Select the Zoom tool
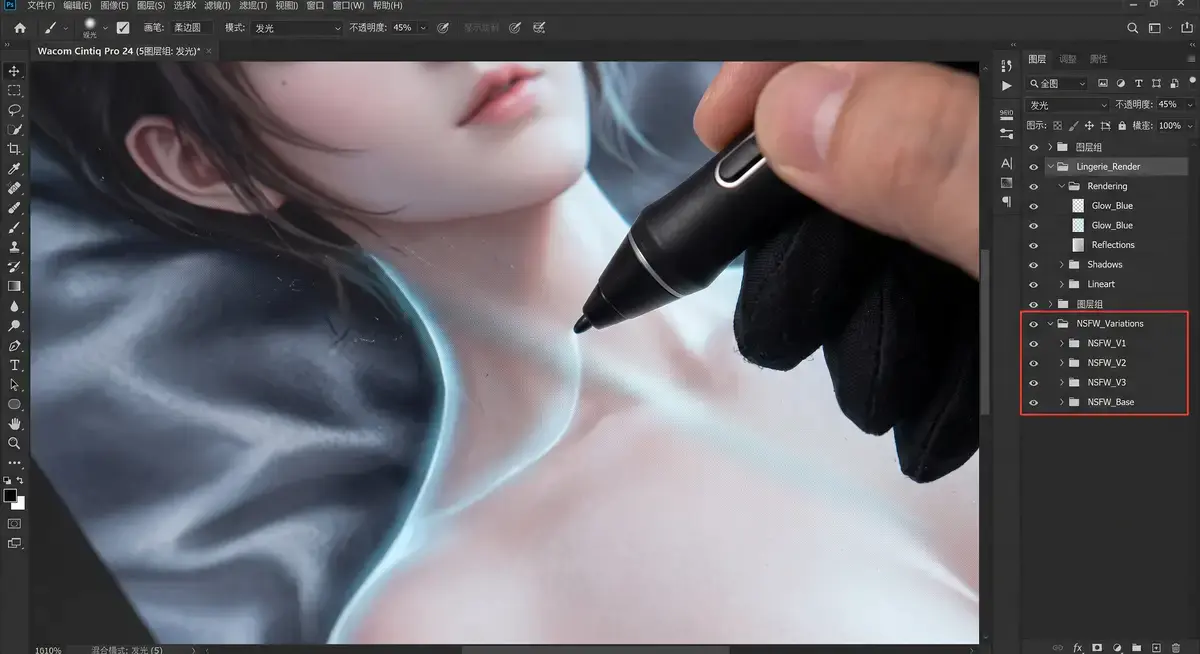This screenshot has width=1200, height=654. pyautogui.click(x=14, y=443)
